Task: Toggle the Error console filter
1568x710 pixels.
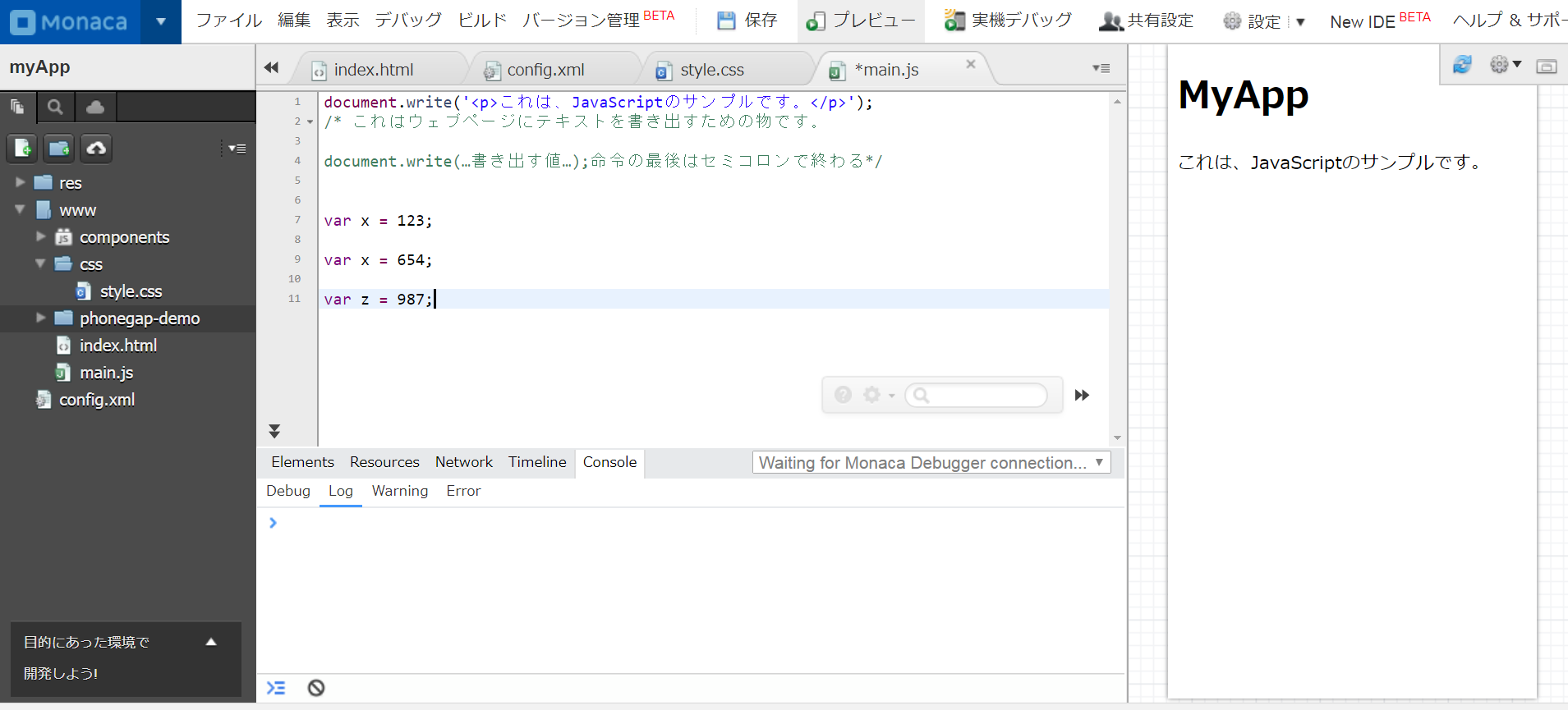Action: tap(463, 491)
